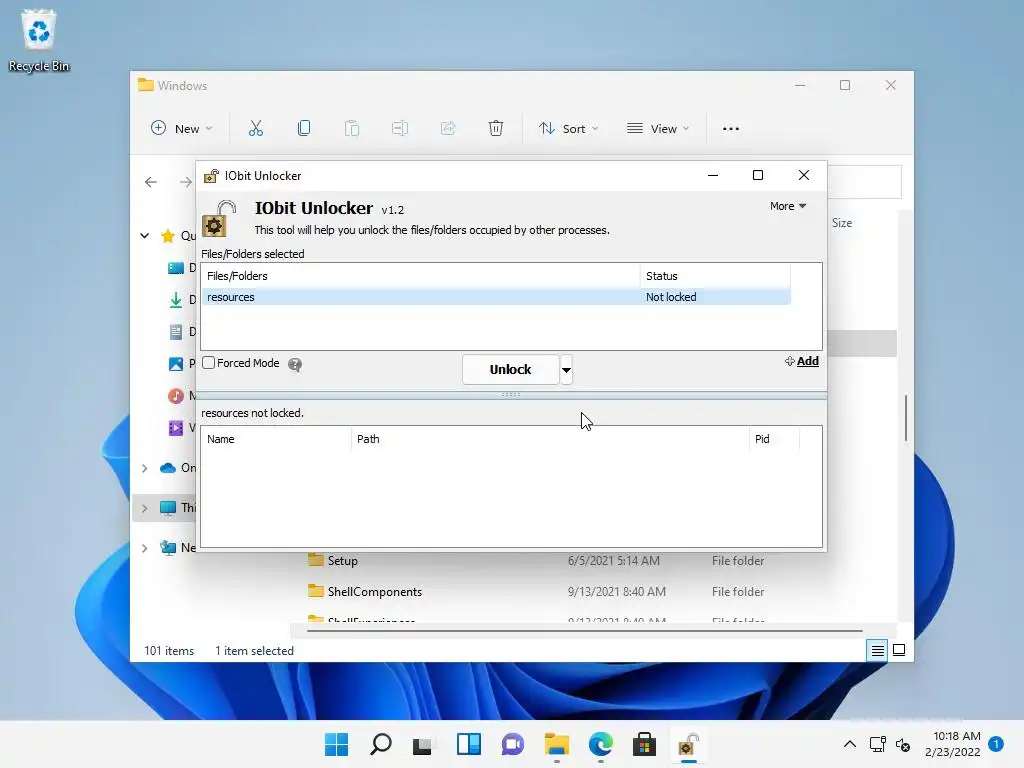Collapse the Quick access tree node
The image size is (1024, 768).
click(x=145, y=236)
